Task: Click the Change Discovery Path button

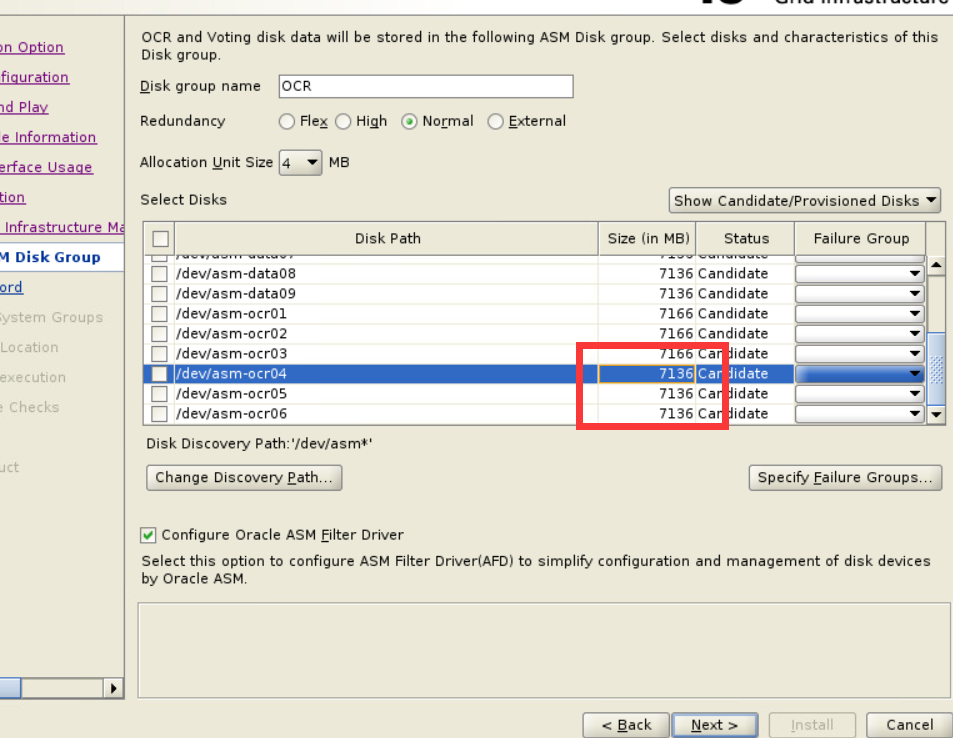Action: click(x=243, y=477)
